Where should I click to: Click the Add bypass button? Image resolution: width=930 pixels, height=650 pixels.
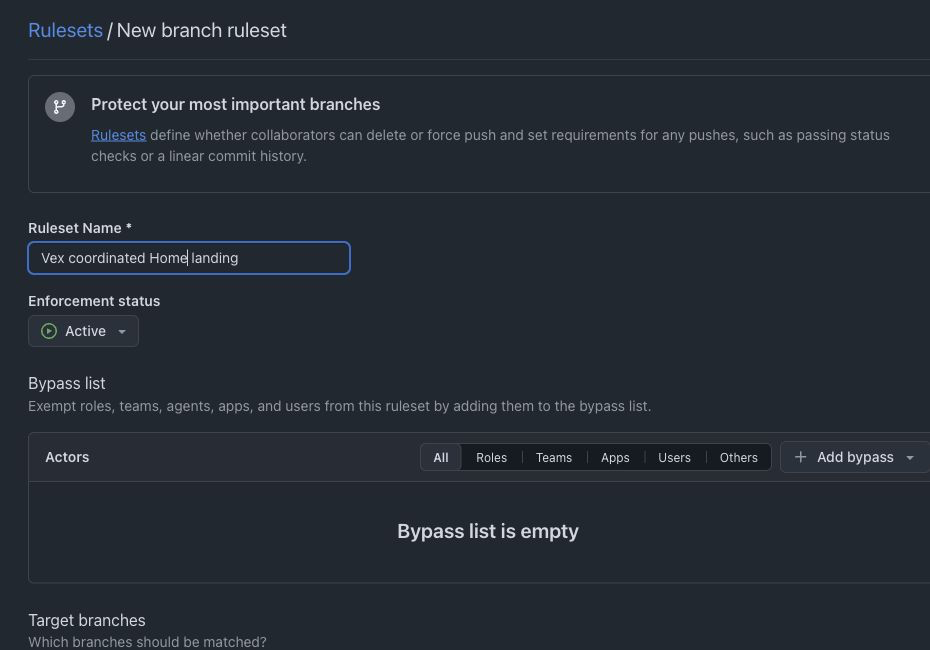[854, 457]
